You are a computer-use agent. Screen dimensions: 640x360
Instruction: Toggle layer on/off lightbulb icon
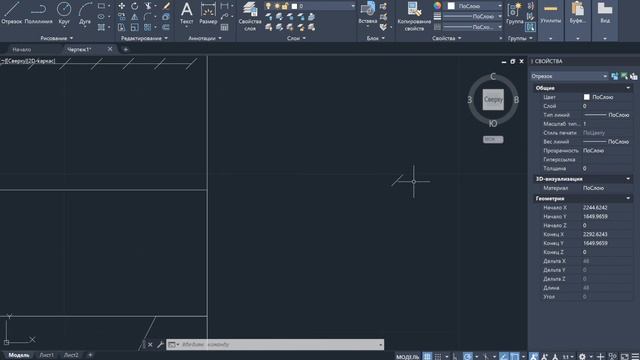pos(268,6)
